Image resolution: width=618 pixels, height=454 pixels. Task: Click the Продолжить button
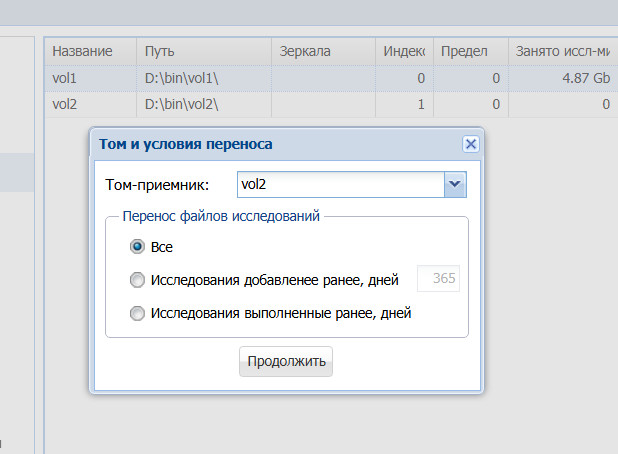coord(286,361)
